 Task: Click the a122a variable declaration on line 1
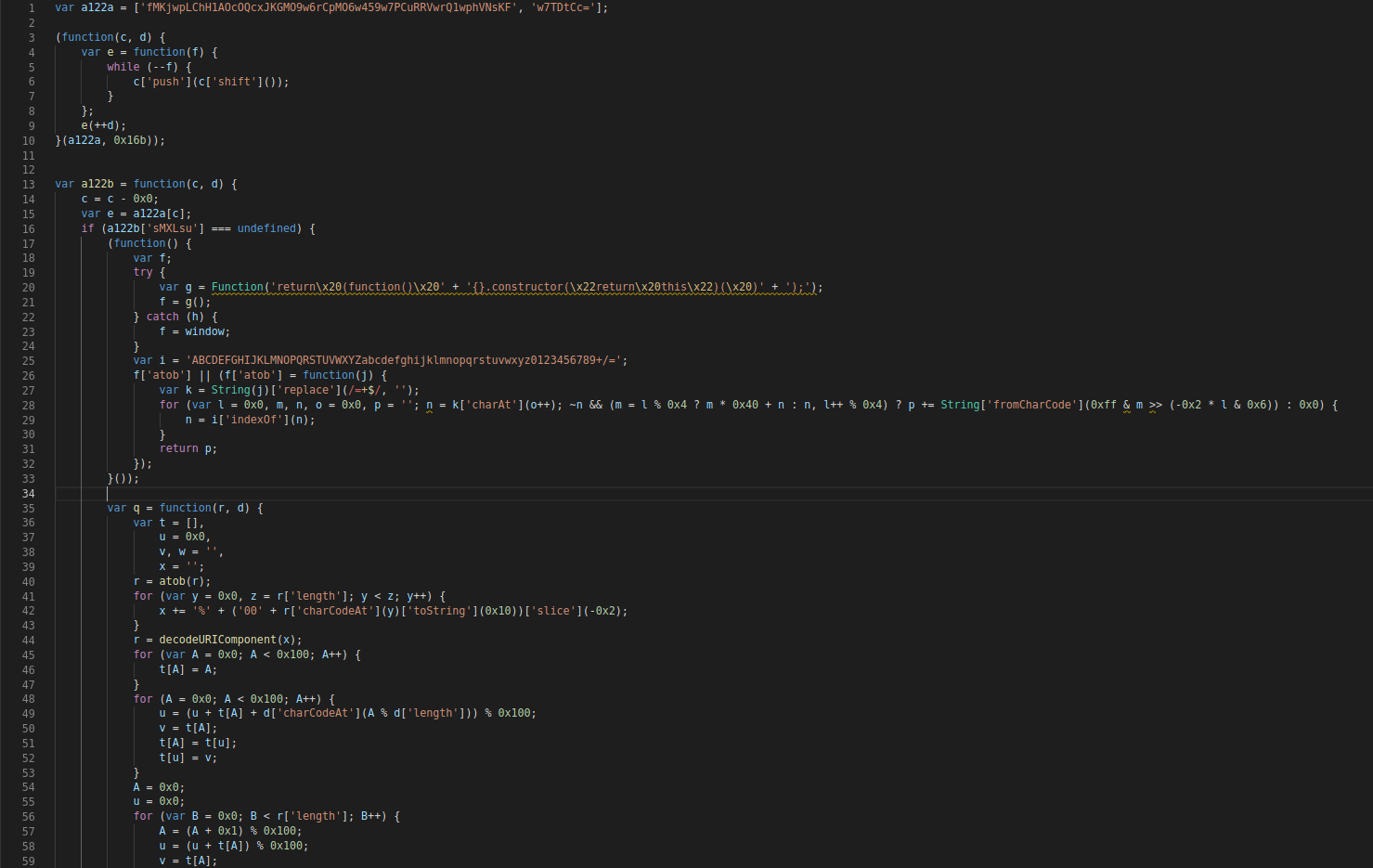pyautogui.click(x=97, y=7)
